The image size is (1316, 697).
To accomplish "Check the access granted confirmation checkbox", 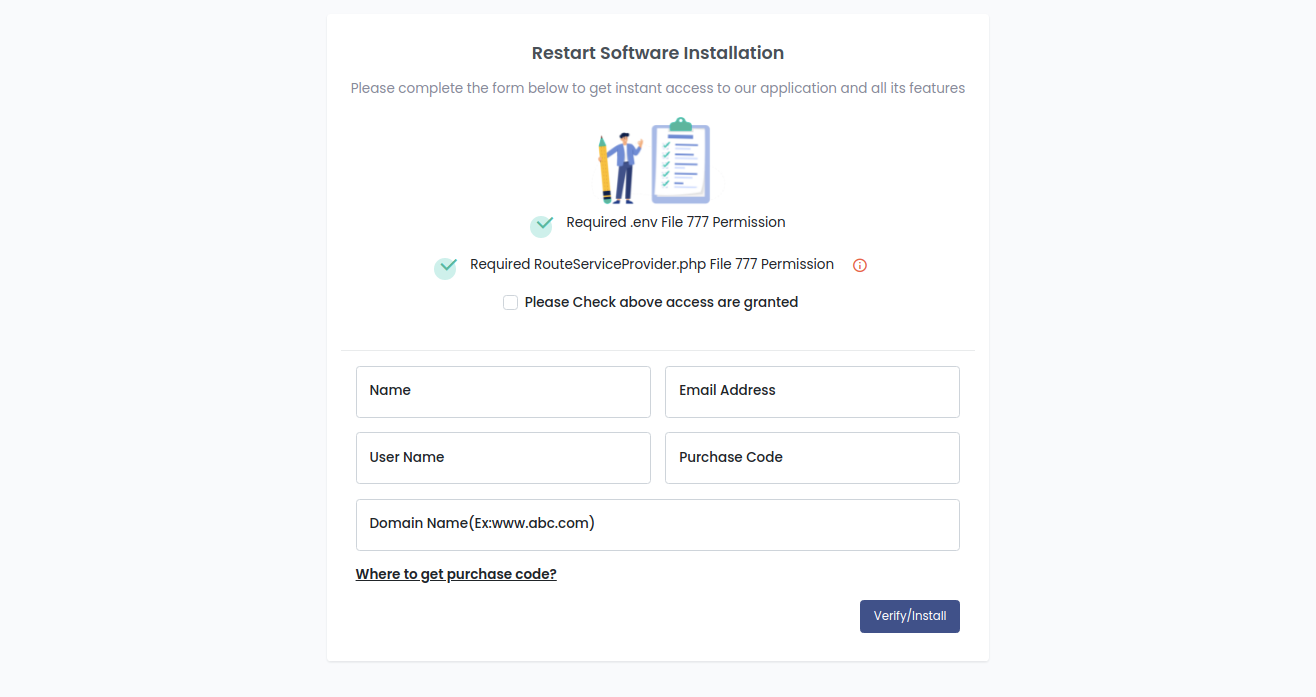I will pos(510,302).
